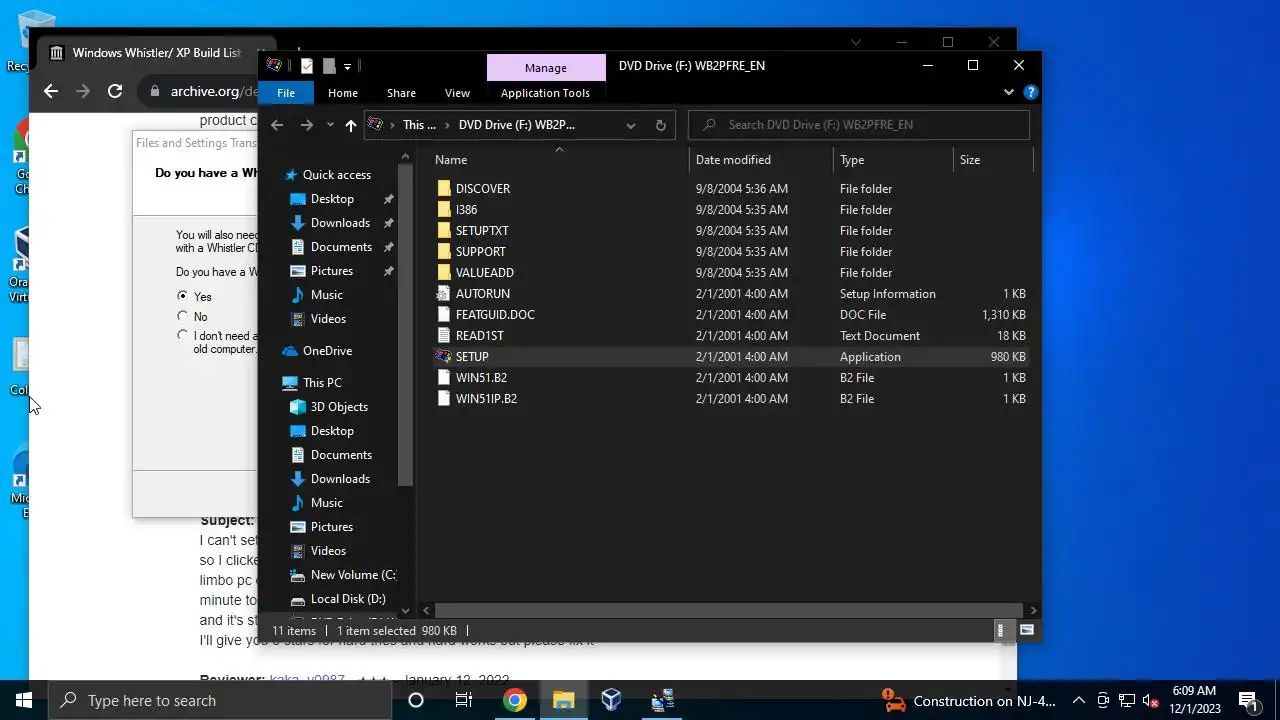This screenshot has height=720, width=1280.
Task: Sort files by Size column
Action: point(970,160)
